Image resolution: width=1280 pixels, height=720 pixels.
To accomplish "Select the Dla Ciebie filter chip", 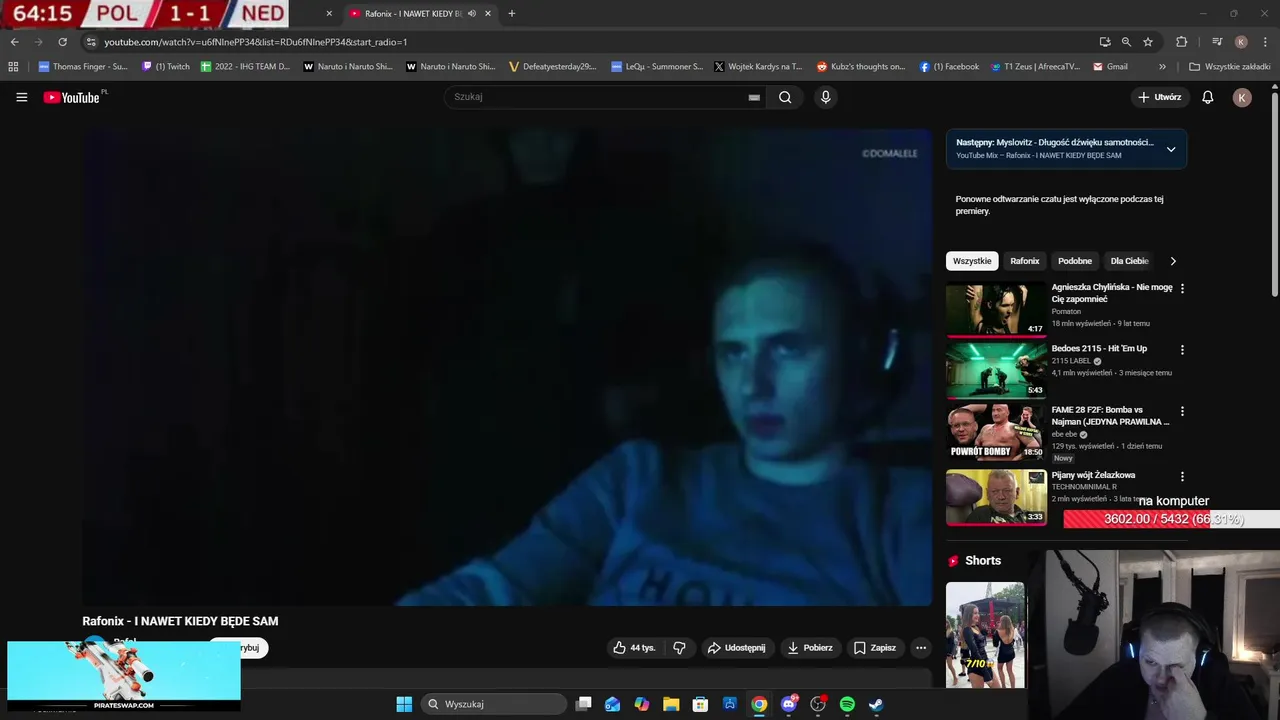I will (x=1129, y=261).
